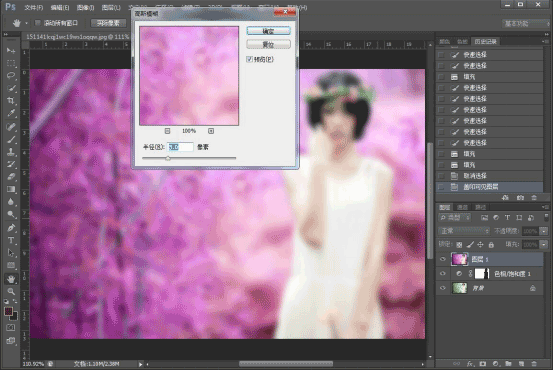Viewport: 553px width, 371px height.
Task: Set history brush source for 取消选择 state
Action: click(441, 176)
